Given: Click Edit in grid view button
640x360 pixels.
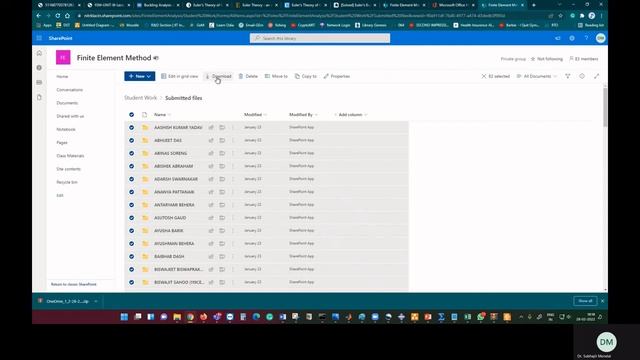Looking at the screenshot, I should pos(180,76).
